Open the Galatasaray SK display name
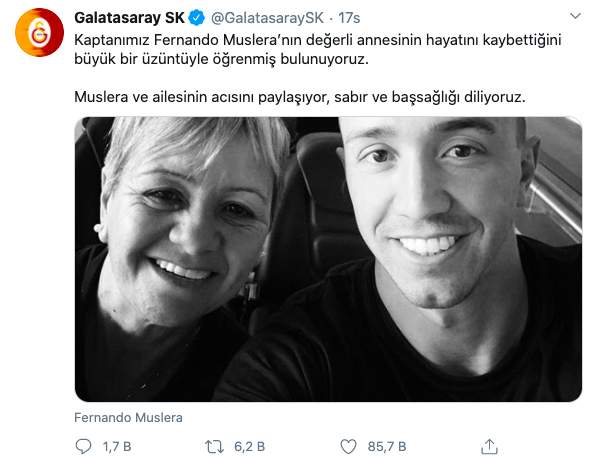Screen dimensions: 596x462 click(129, 18)
